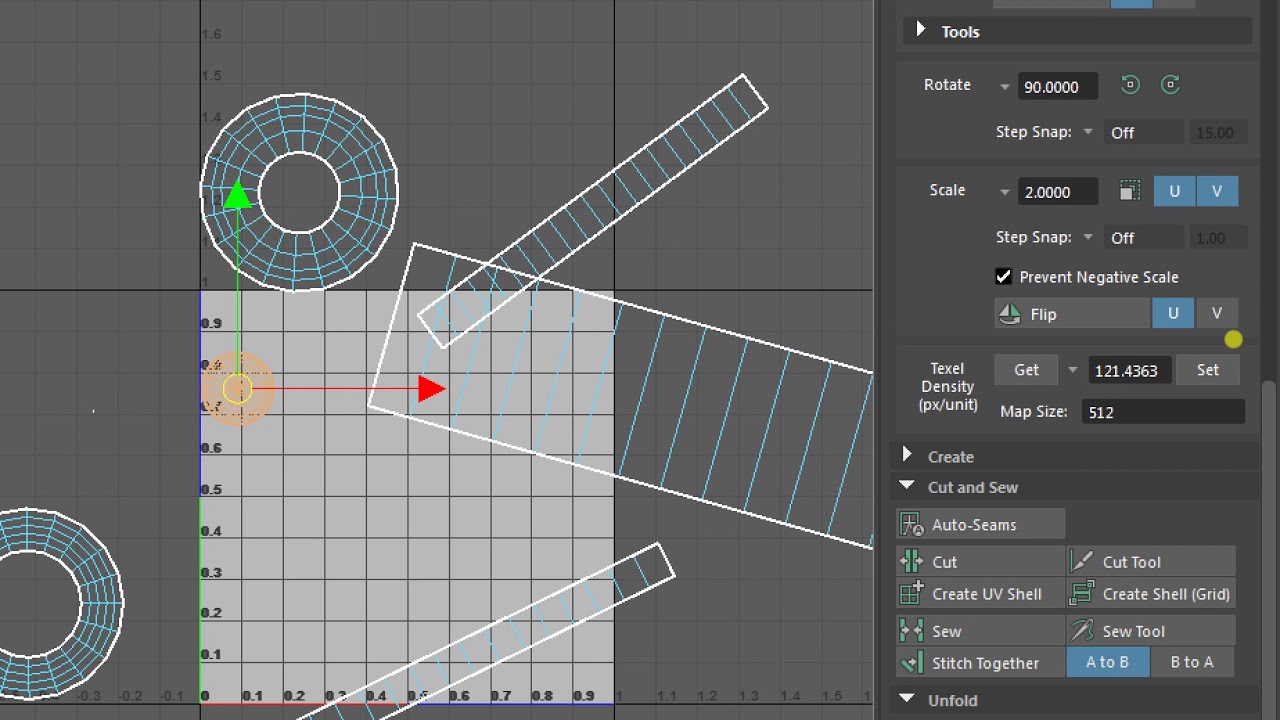Uncheck Prevent Negative Scale
The image size is (1280, 720).
coord(1003,277)
